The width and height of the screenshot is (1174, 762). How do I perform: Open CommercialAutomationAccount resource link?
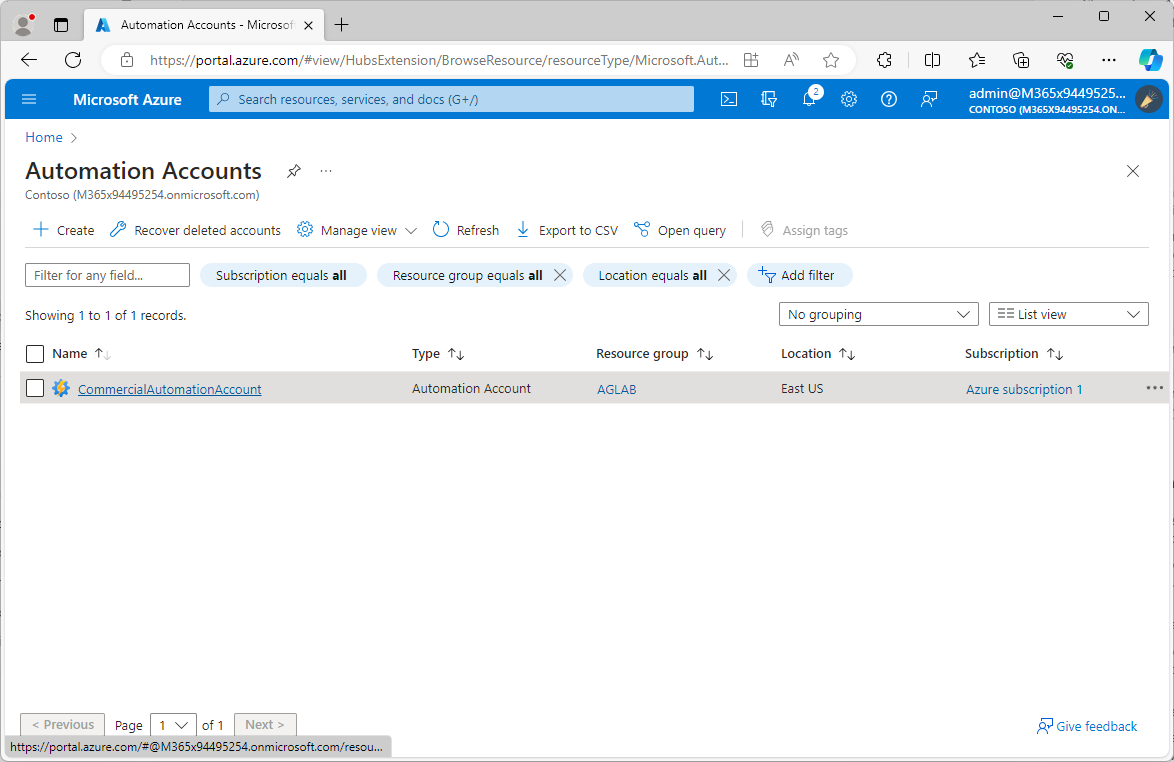(x=168, y=389)
